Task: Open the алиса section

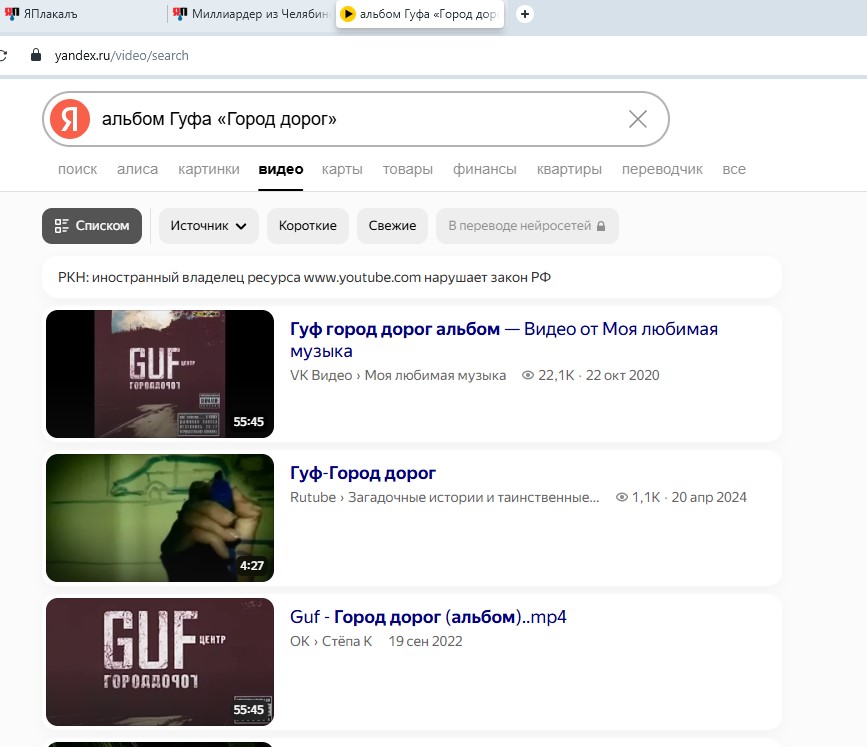Action: pyautogui.click(x=137, y=169)
